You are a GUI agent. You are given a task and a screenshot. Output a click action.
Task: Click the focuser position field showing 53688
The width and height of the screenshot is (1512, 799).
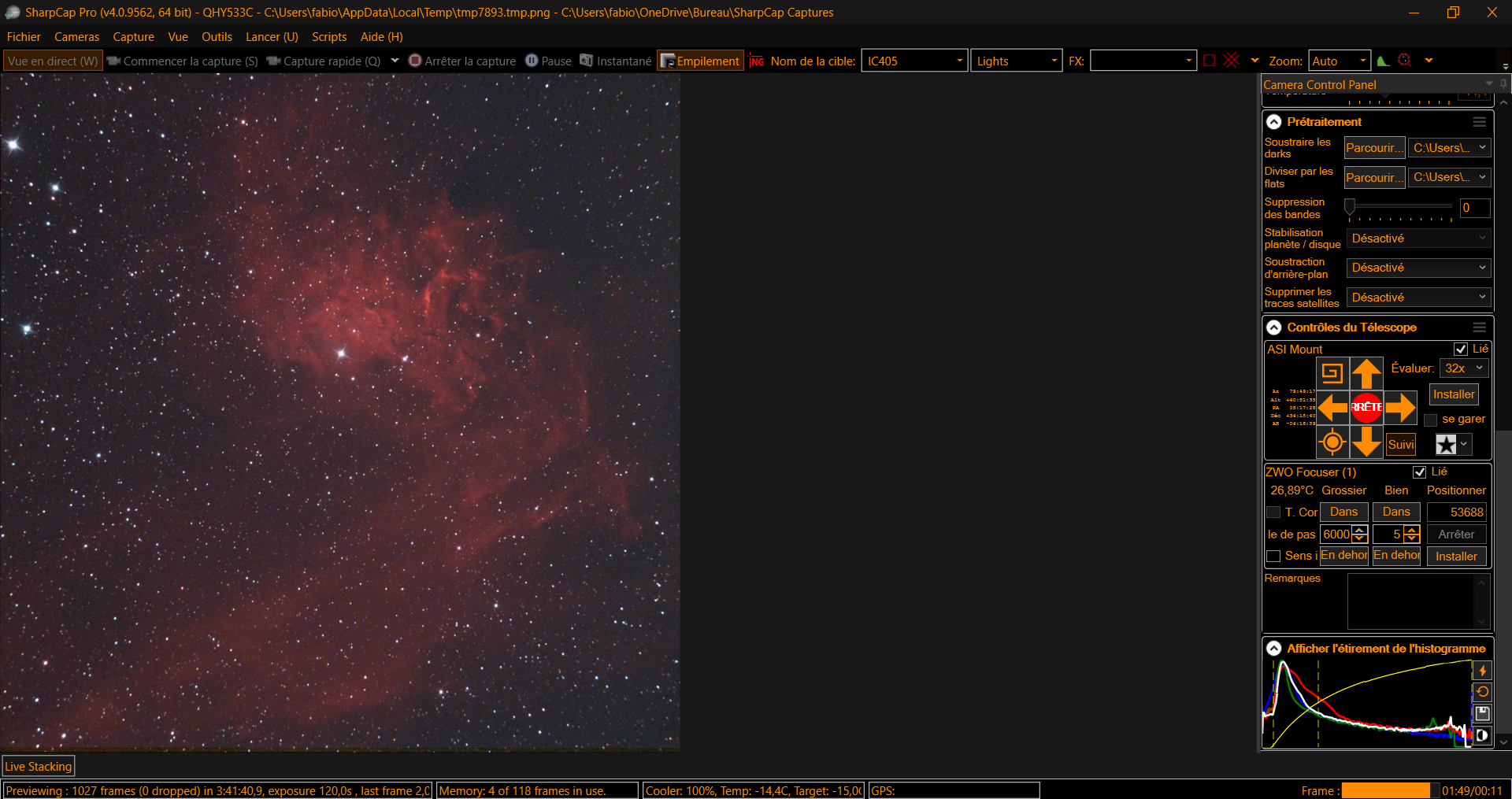click(1457, 512)
